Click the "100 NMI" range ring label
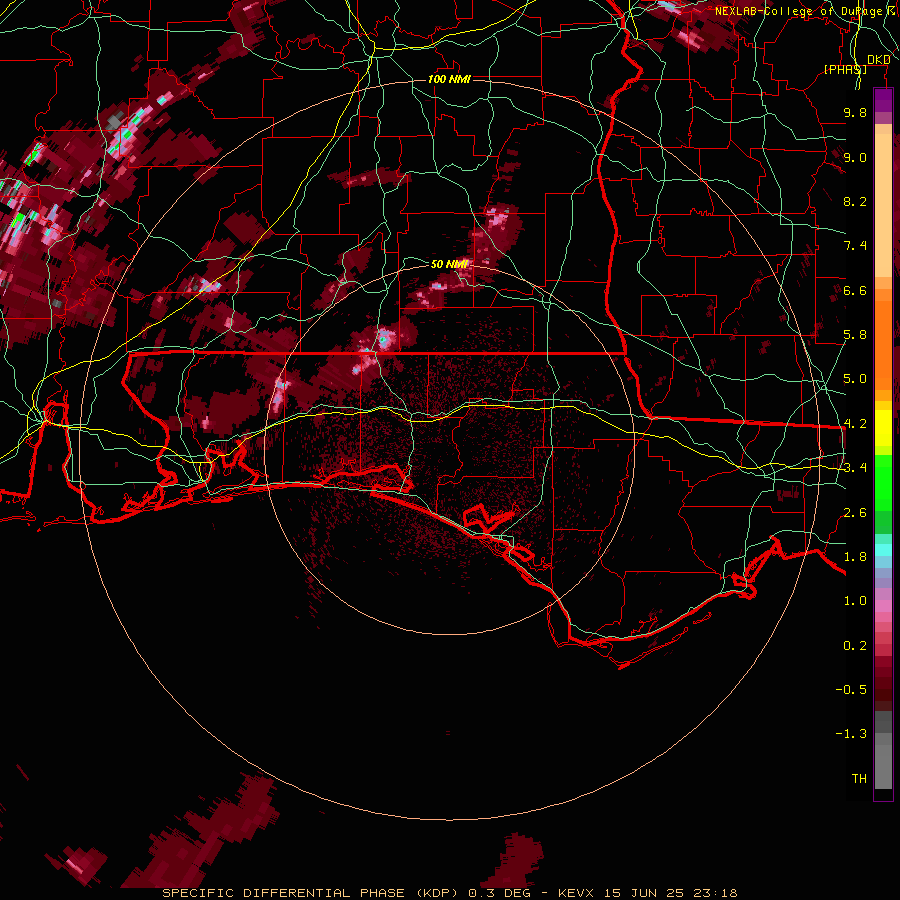Screen dimensions: 900x900 tap(449, 79)
